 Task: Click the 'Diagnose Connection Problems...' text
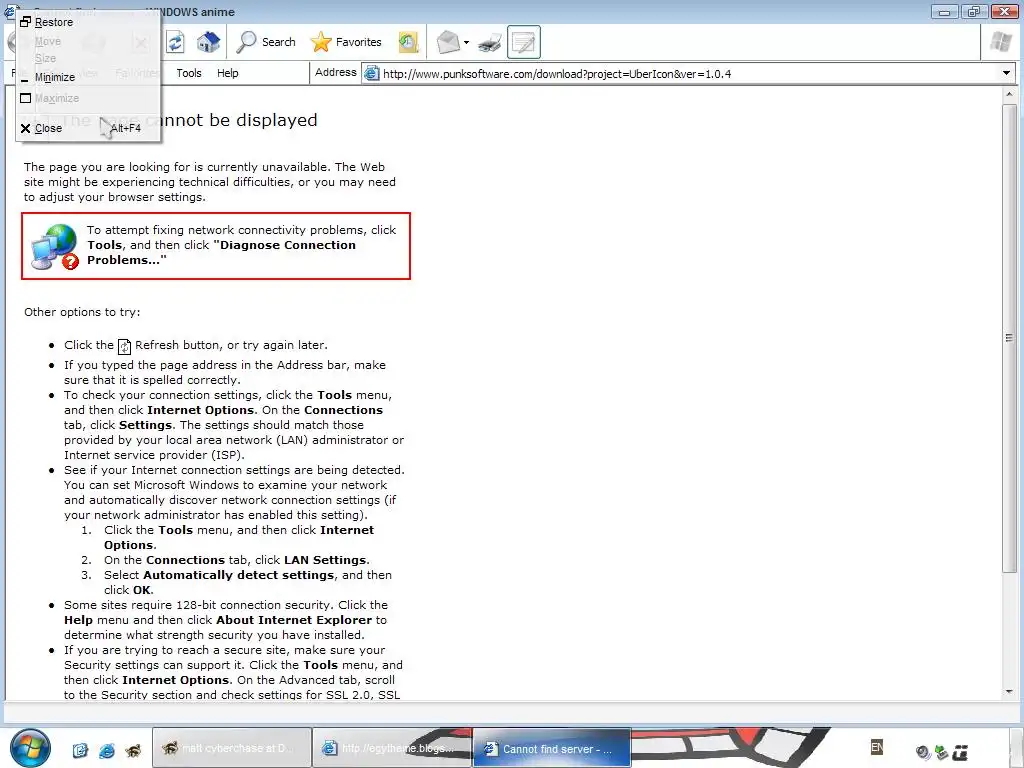[x=221, y=253]
